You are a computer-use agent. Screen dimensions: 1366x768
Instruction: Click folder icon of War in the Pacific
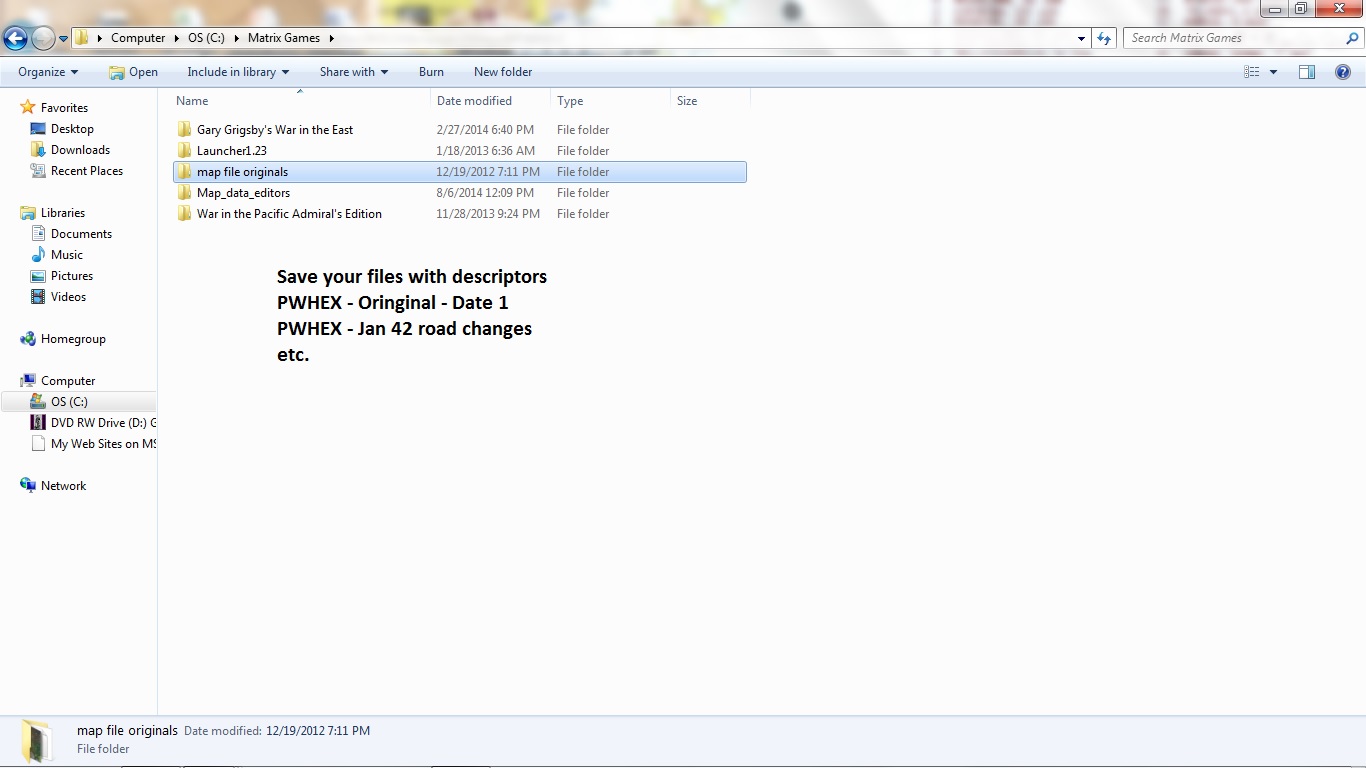coord(184,214)
